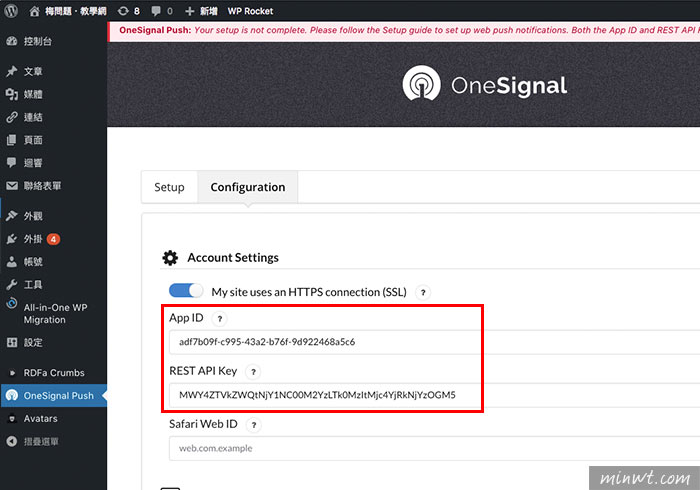Screen dimensions: 700x490
Task: Open 外觀 appearance brush icon
Action: pos(12,216)
